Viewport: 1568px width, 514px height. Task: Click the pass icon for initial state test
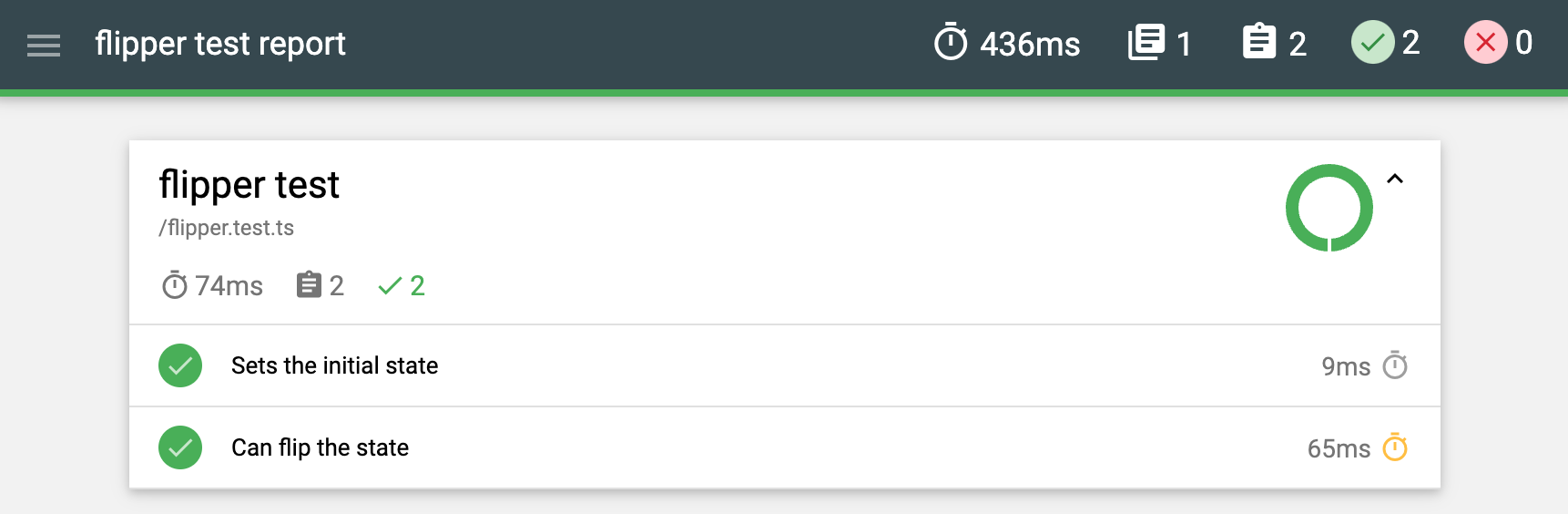180,365
